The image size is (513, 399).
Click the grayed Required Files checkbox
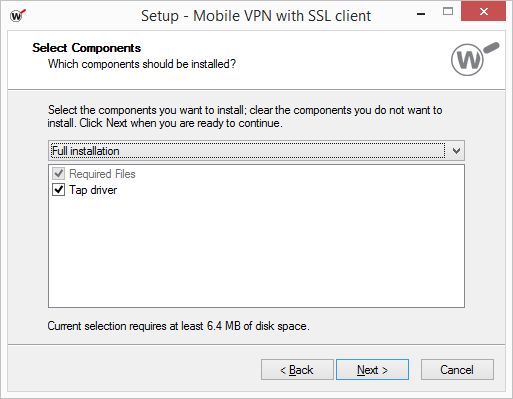pos(59,174)
